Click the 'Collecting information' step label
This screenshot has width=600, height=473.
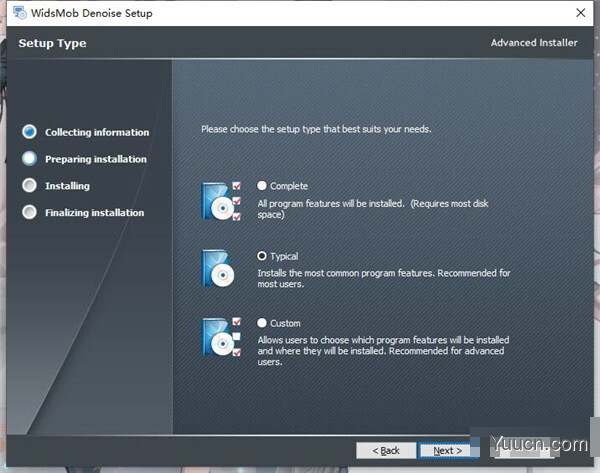(97, 132)
